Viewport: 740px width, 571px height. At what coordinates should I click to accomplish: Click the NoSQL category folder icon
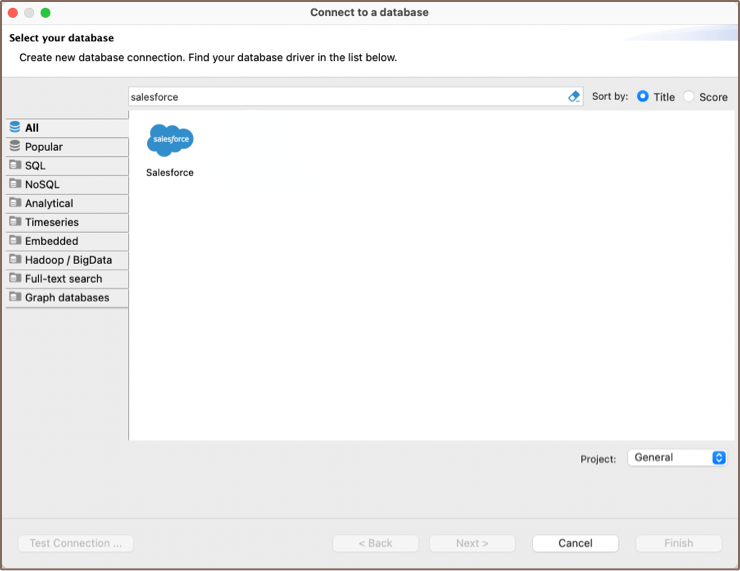coord(15,184)
